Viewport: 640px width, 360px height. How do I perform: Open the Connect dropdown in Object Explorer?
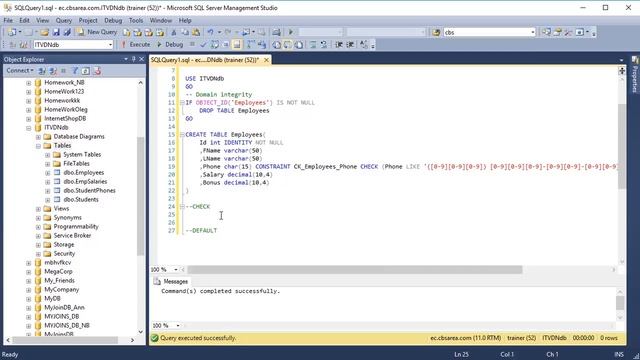[x=20, y=71]
